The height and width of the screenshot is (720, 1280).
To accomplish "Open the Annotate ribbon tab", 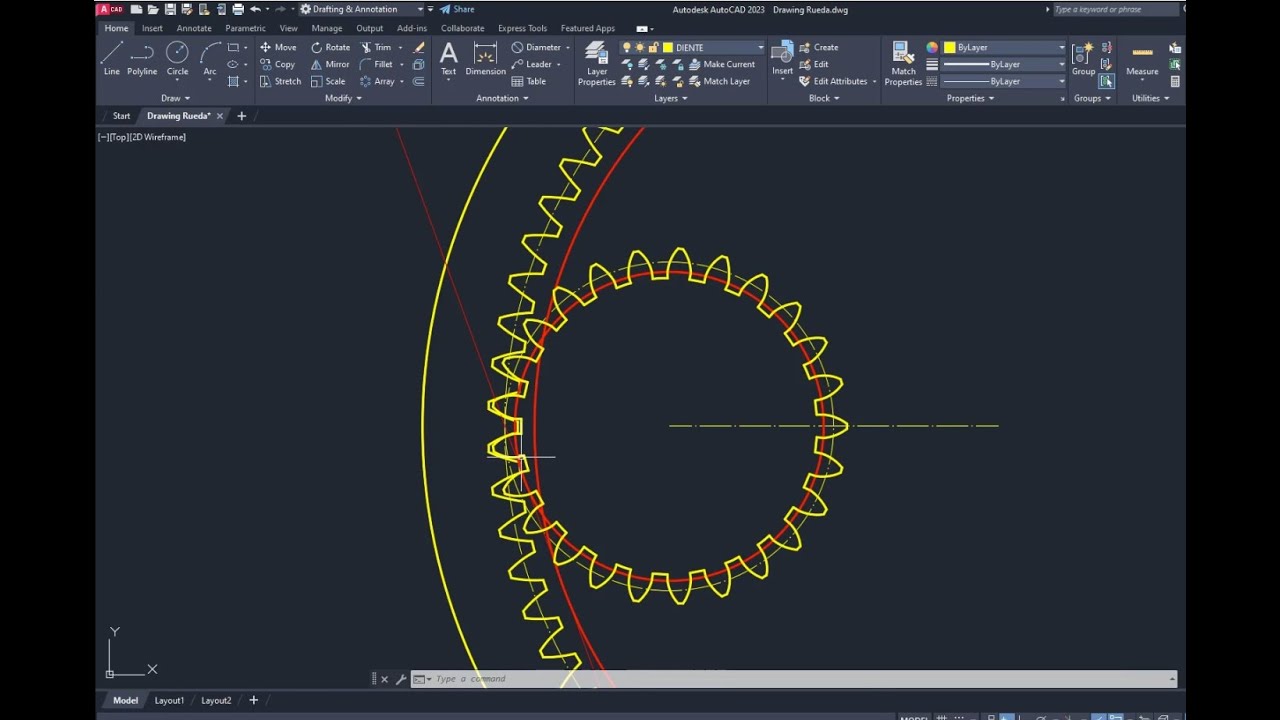I will click(x=194, y=28).
